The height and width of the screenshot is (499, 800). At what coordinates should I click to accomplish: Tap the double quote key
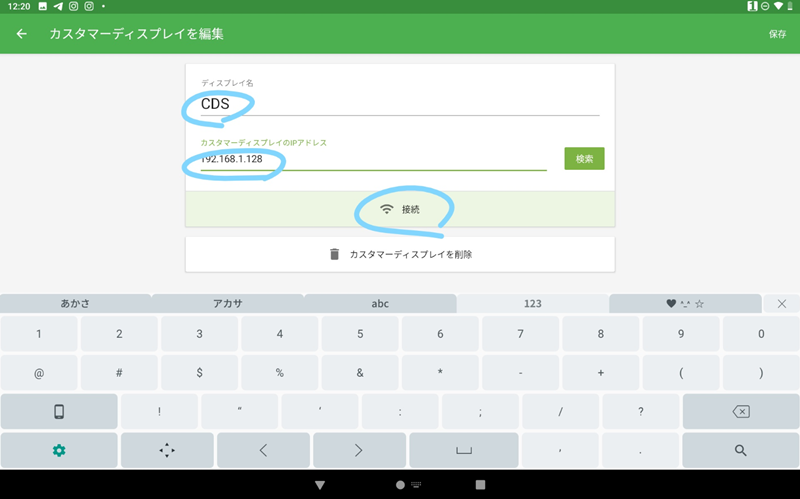[239, 411]
